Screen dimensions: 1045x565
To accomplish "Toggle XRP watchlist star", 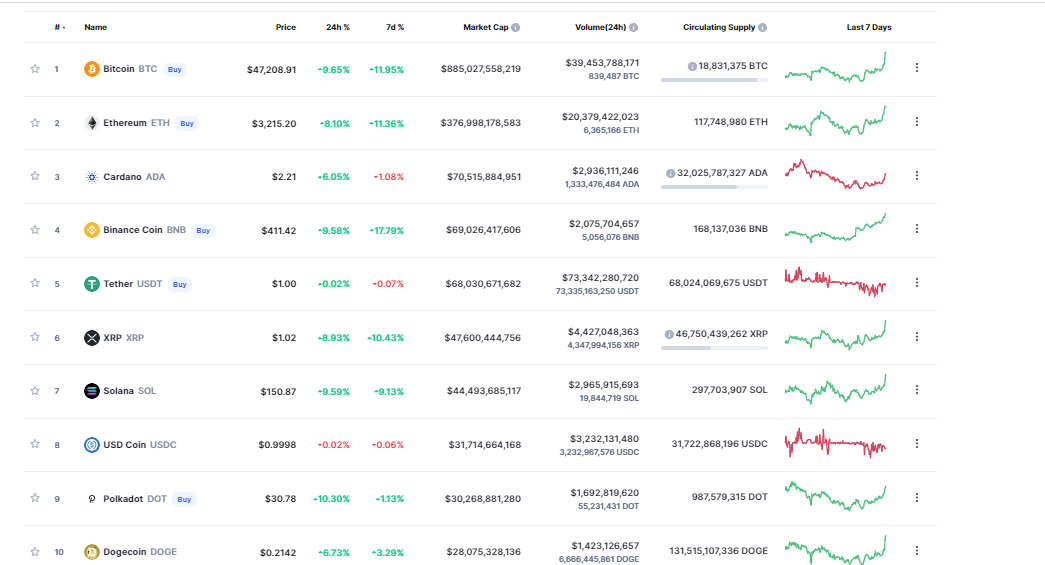I will [35, 337].
